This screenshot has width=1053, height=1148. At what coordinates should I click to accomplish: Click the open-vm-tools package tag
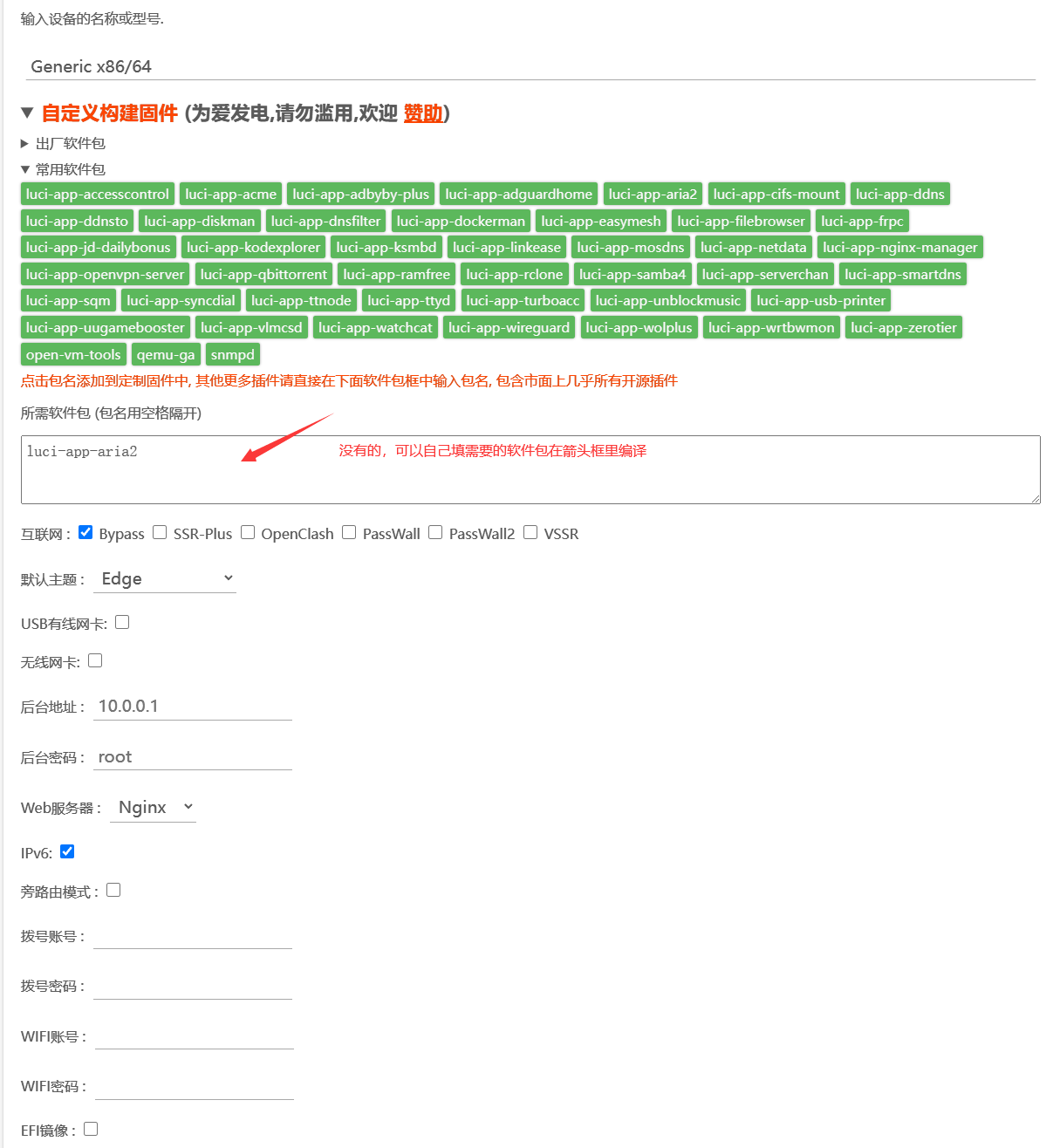click(x=73, y=354)
